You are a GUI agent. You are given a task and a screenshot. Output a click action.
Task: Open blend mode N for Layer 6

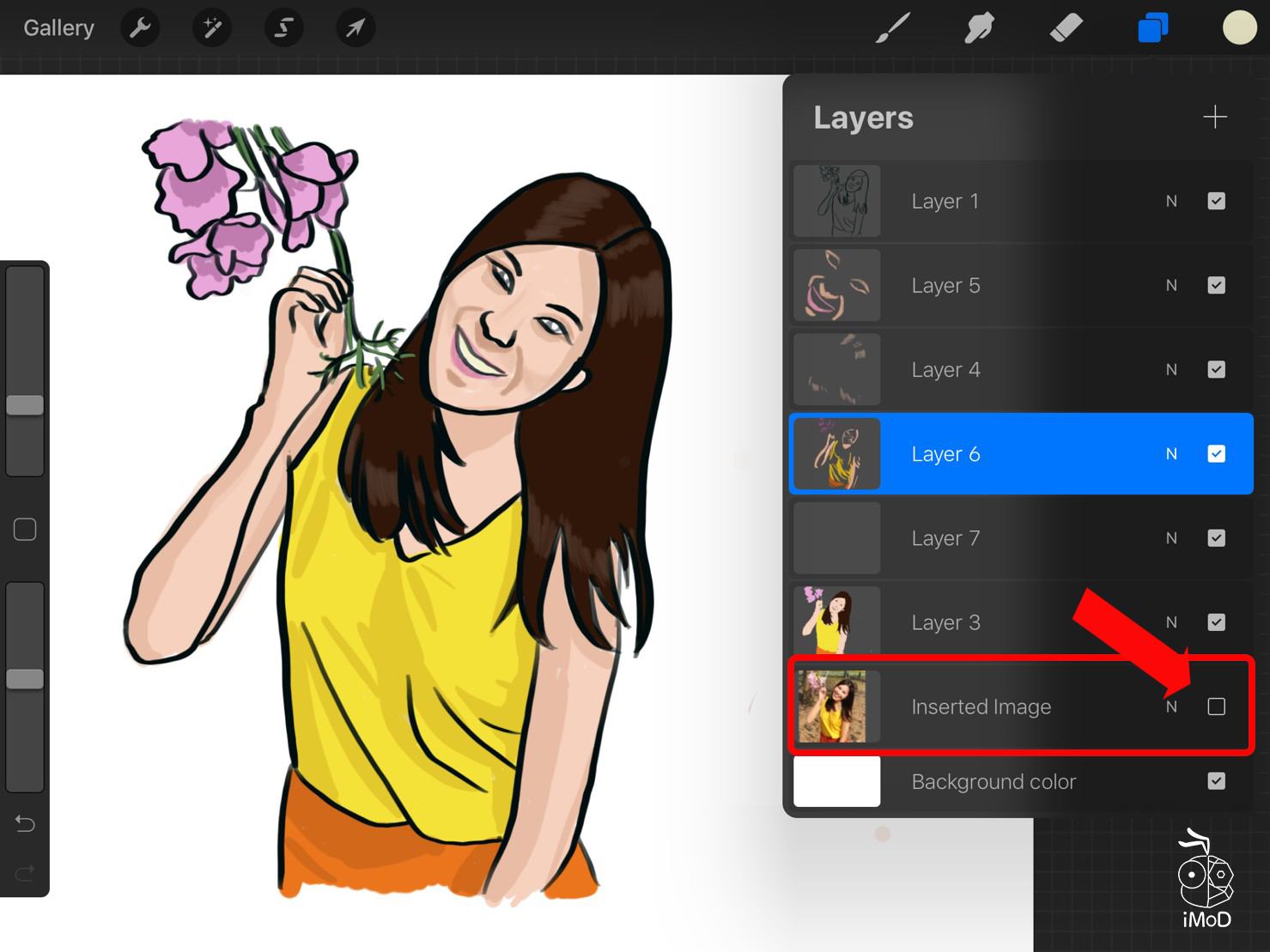click(x=1171, y=454)
